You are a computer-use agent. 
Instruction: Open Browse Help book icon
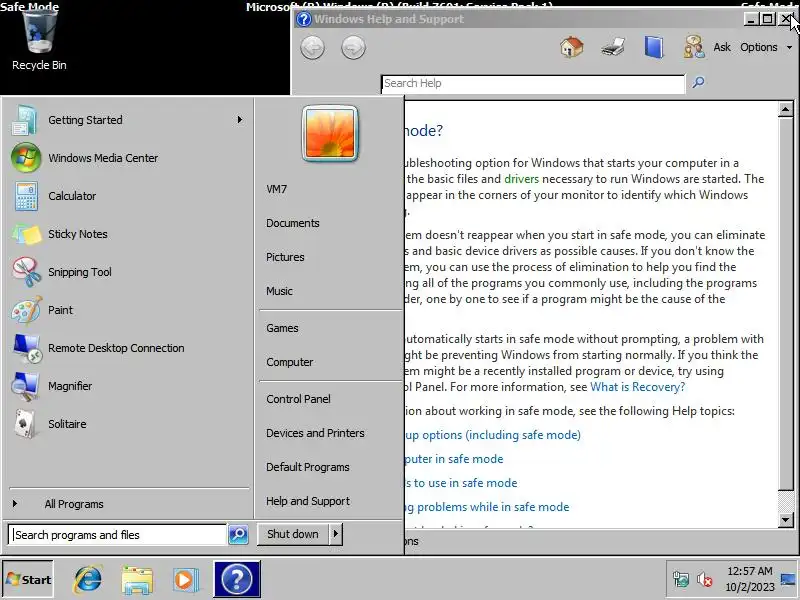654,47
